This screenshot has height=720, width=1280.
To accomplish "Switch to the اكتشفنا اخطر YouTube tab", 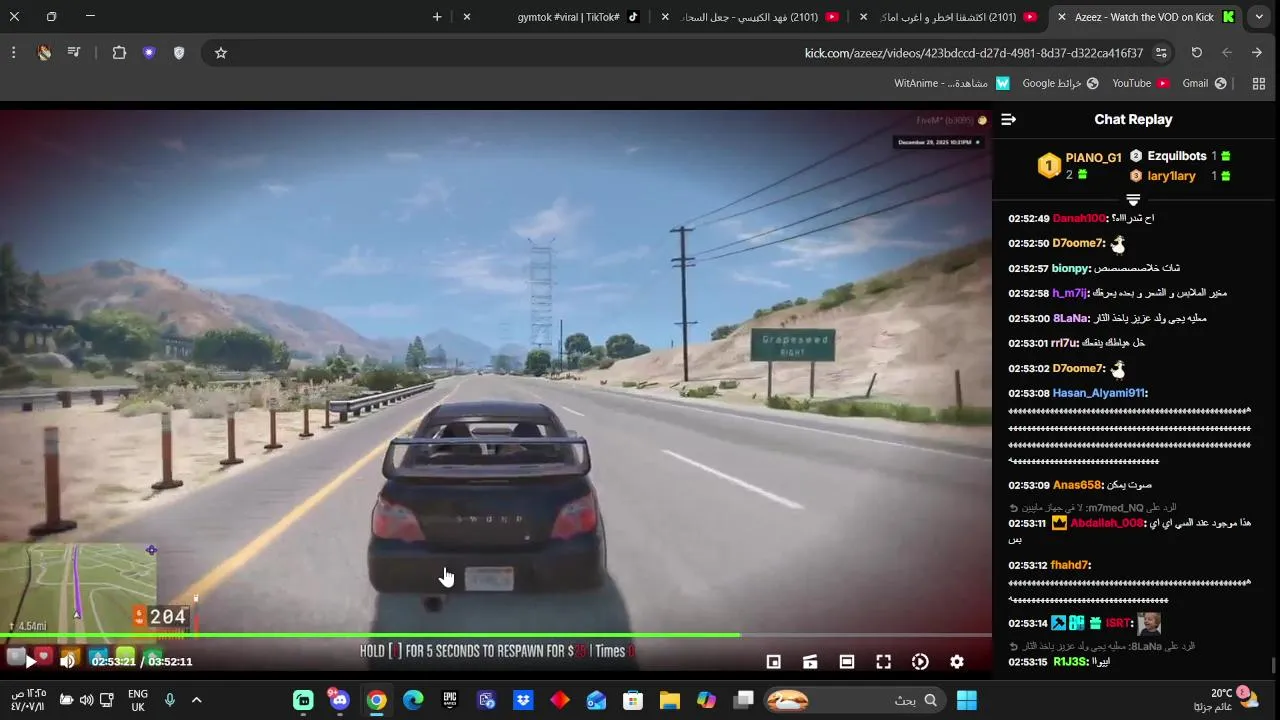I will [x=948, y=17].
